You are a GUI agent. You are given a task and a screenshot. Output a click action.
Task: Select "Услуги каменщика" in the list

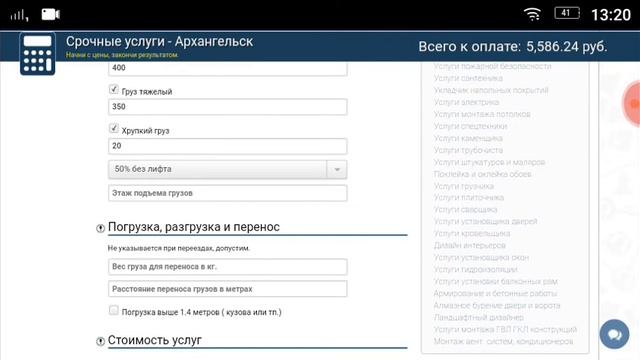[x=468, y=138]
